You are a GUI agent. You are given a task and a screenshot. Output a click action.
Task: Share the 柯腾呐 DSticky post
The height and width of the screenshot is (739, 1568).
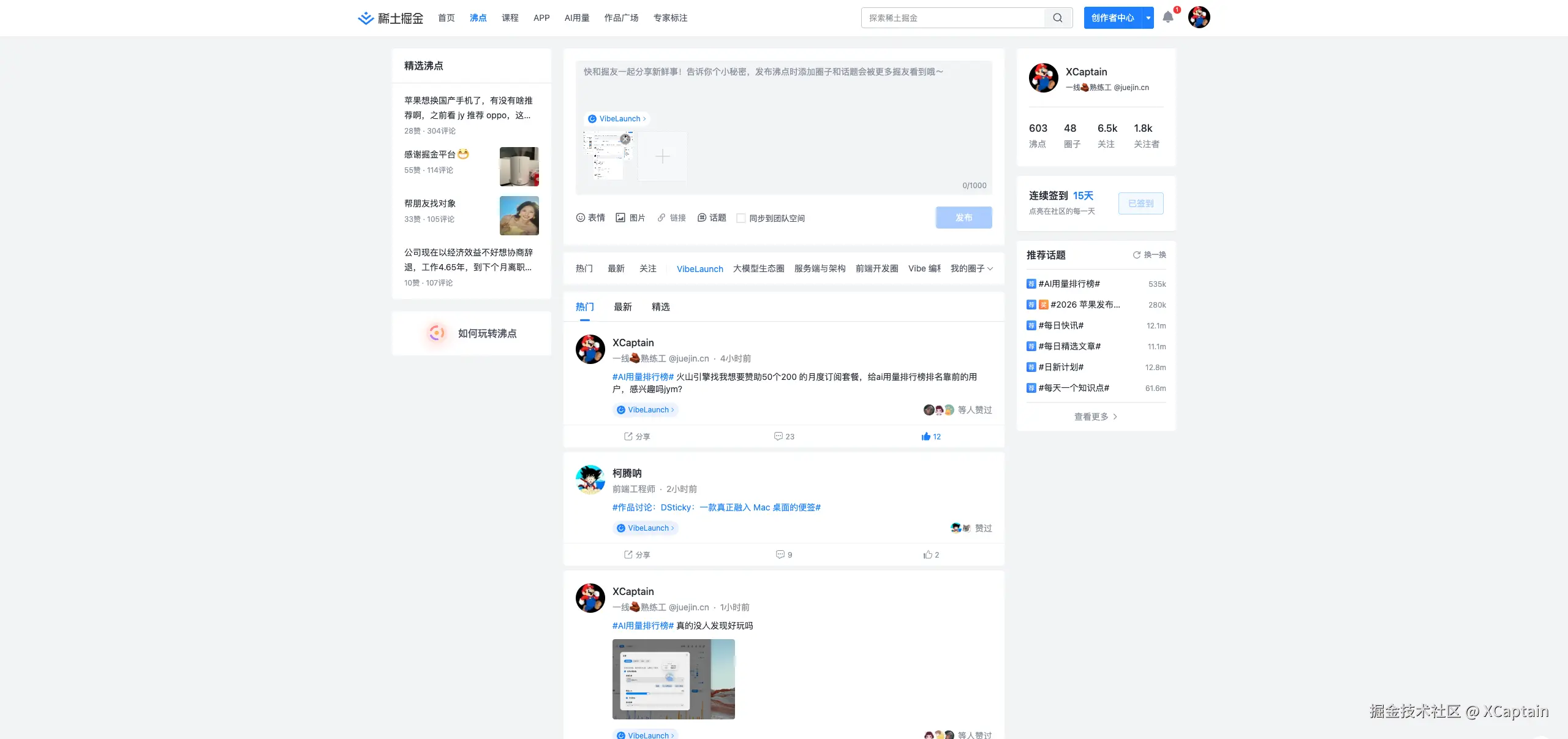(637, 555)
